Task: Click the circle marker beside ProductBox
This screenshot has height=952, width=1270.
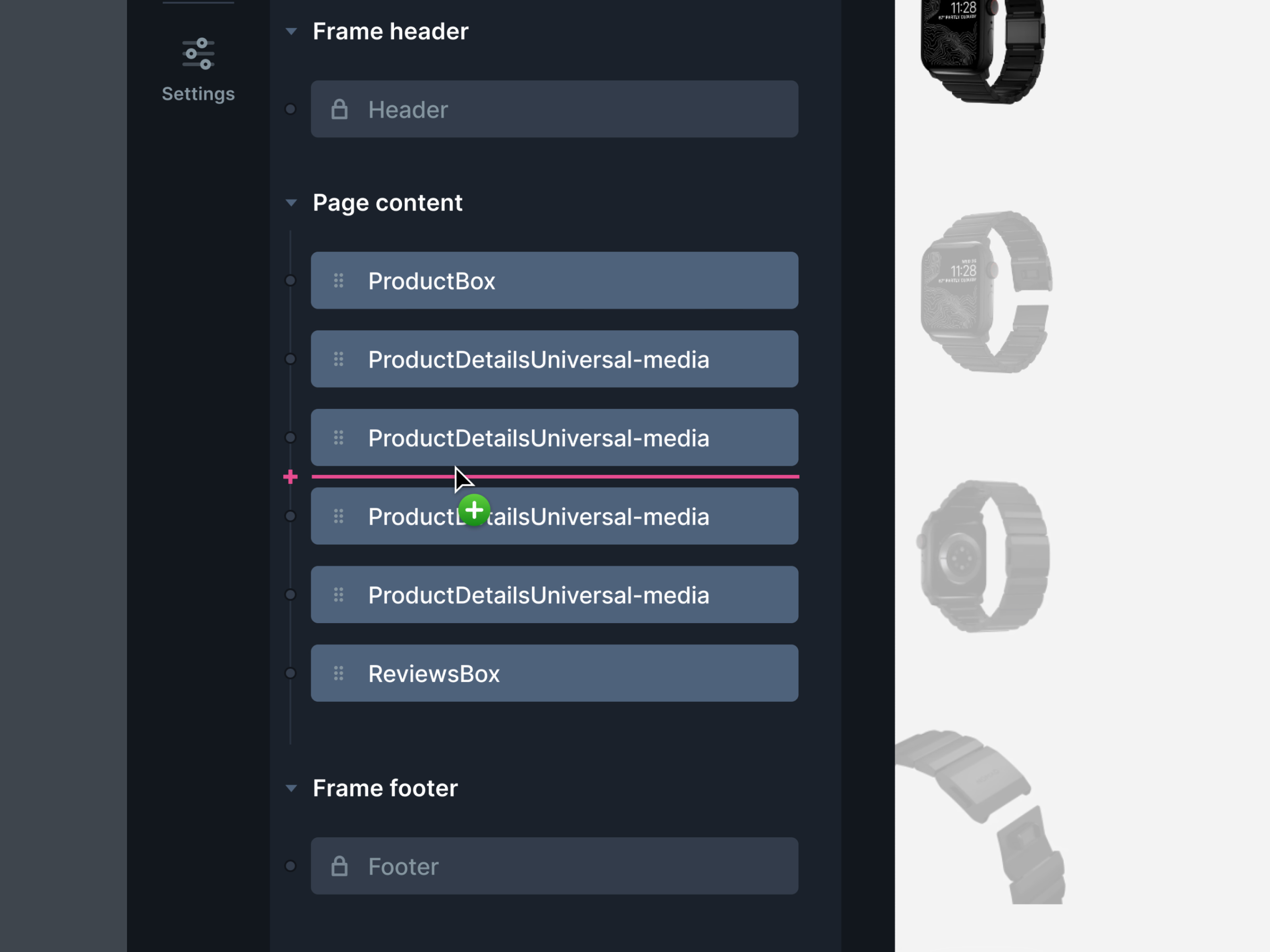Action: [291, 280]
